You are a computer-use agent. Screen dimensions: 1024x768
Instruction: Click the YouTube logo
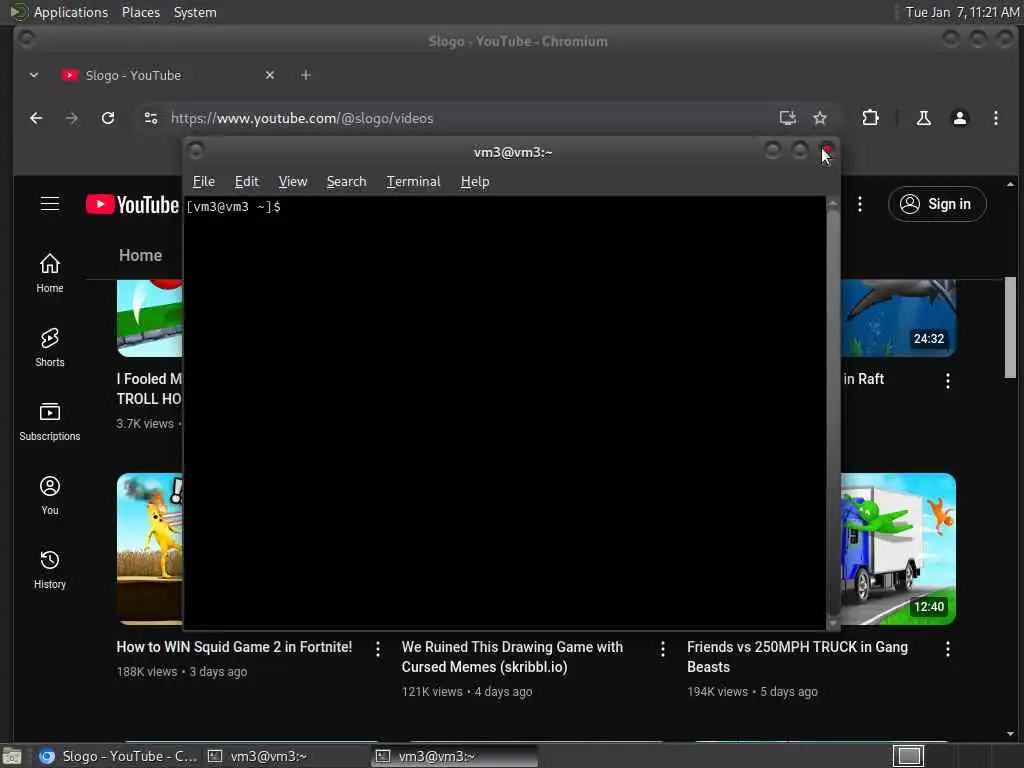pos(133,204)
